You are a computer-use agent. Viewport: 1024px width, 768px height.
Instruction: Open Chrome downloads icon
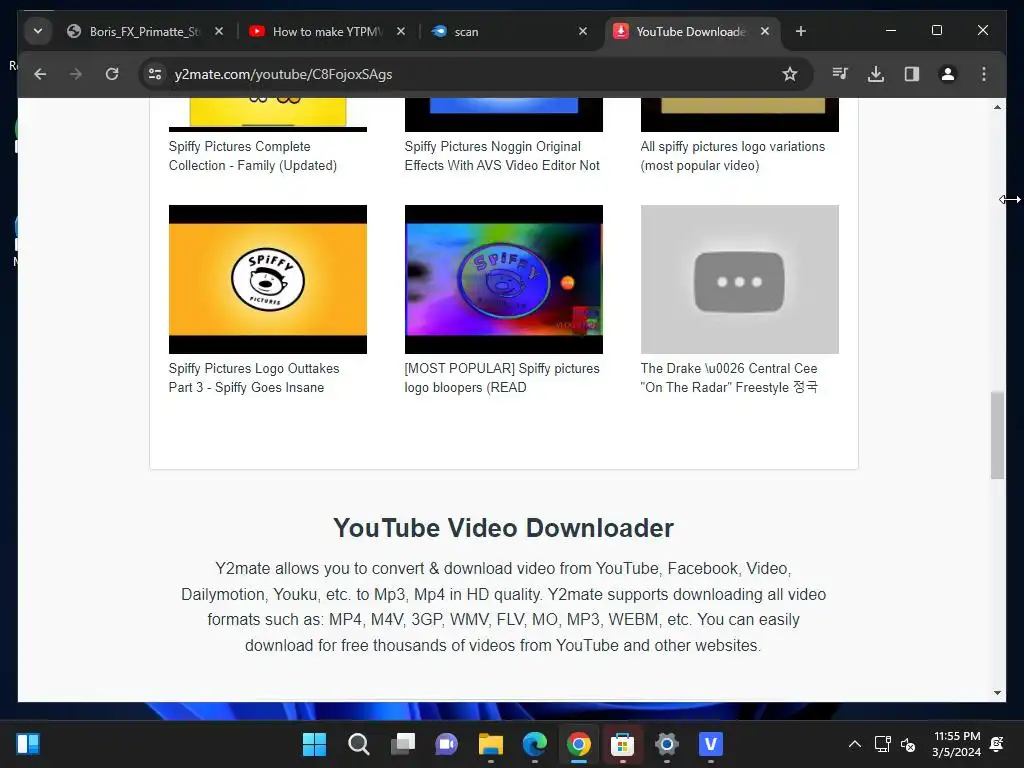[876, 74]
